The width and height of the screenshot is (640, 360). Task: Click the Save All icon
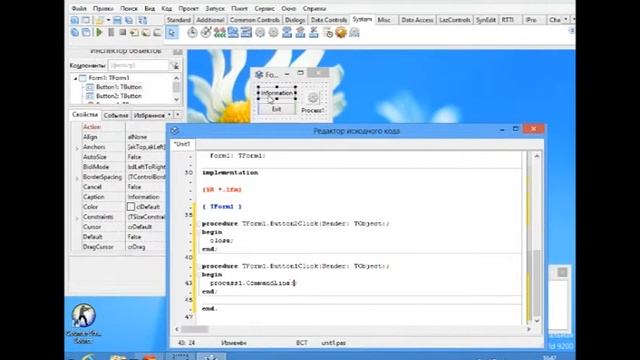coord(129,20)
